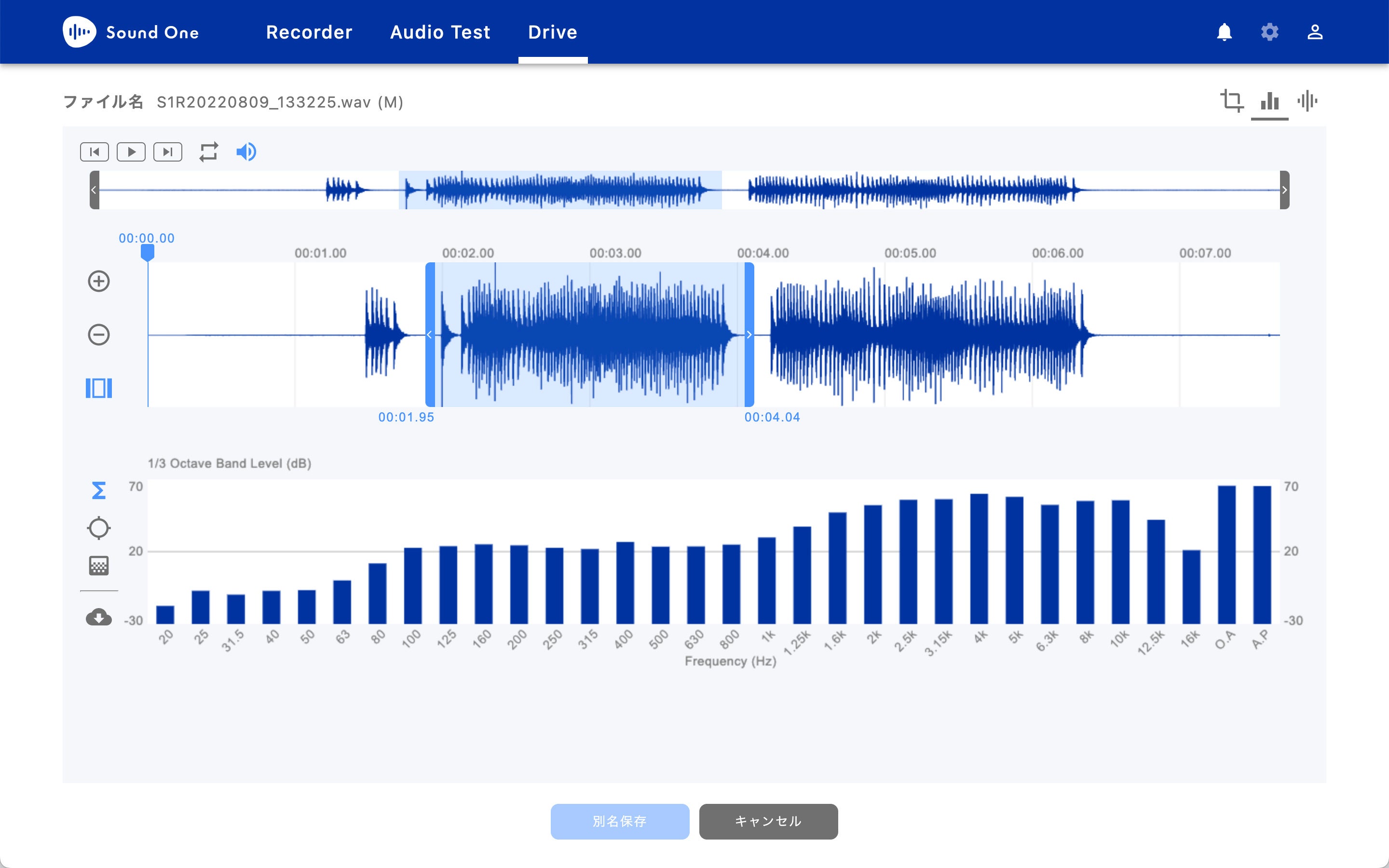The image size is (1389, 868).
Task: Click the fit-selection view icon
Action: (x=99, y=388)
